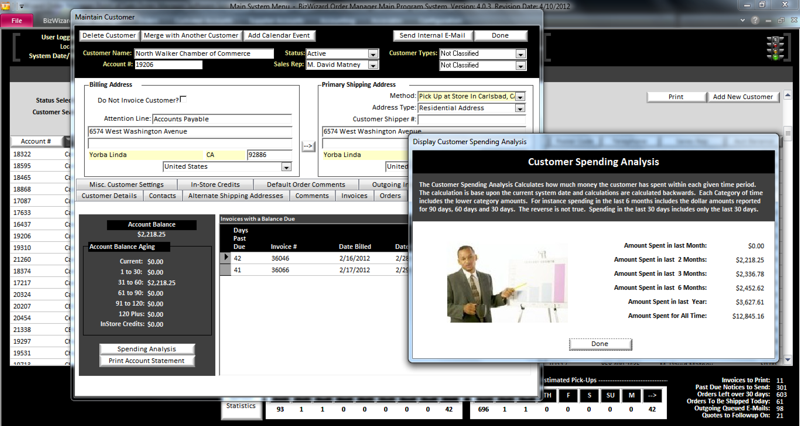Click Past Due Notices to Send count
Screen dimensions: 800x426
click(781, 387)
